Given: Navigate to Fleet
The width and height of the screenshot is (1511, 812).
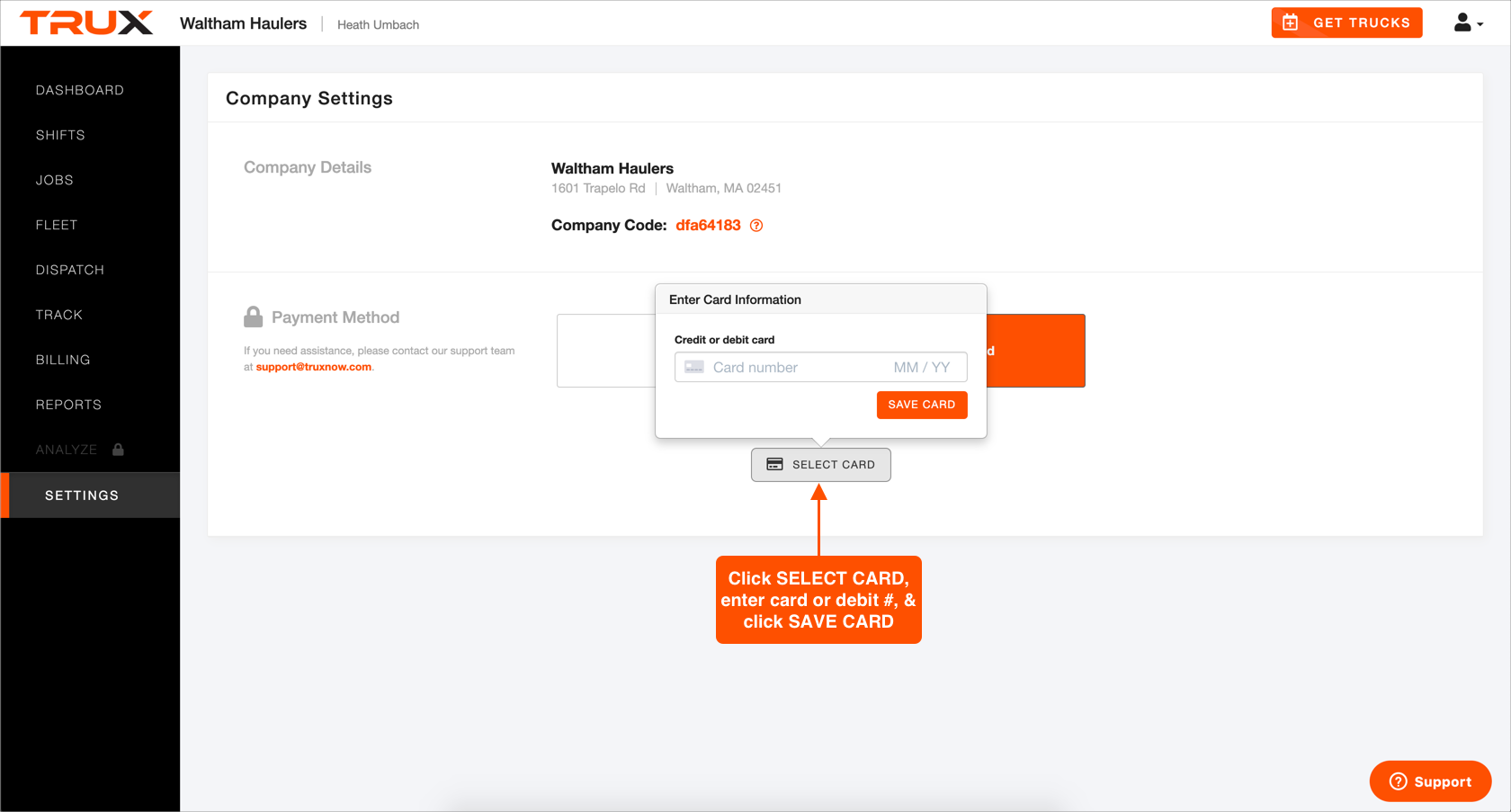Looking at the screenshot, I should [57, 225].
